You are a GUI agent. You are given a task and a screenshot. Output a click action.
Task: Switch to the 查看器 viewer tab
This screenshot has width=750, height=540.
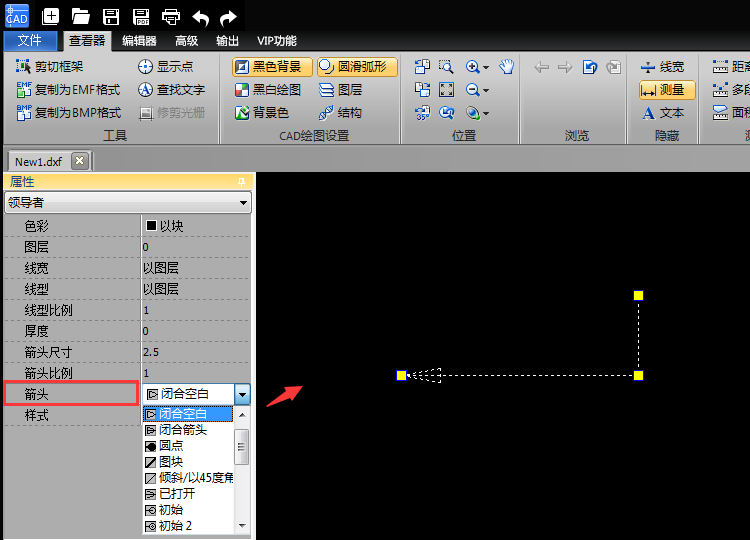[x=87, y=41]
